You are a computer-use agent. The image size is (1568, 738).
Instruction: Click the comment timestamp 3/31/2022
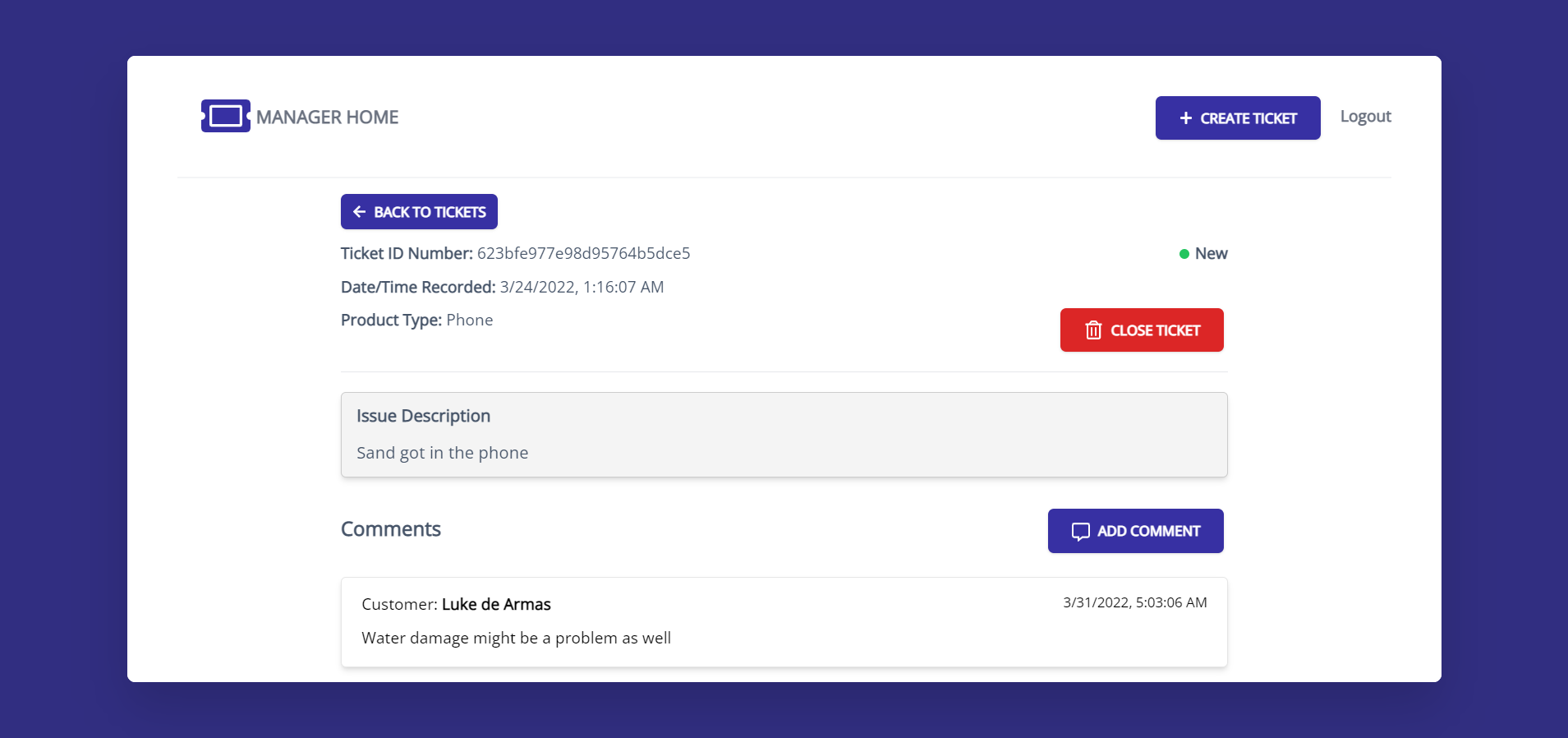[1134, 602]
